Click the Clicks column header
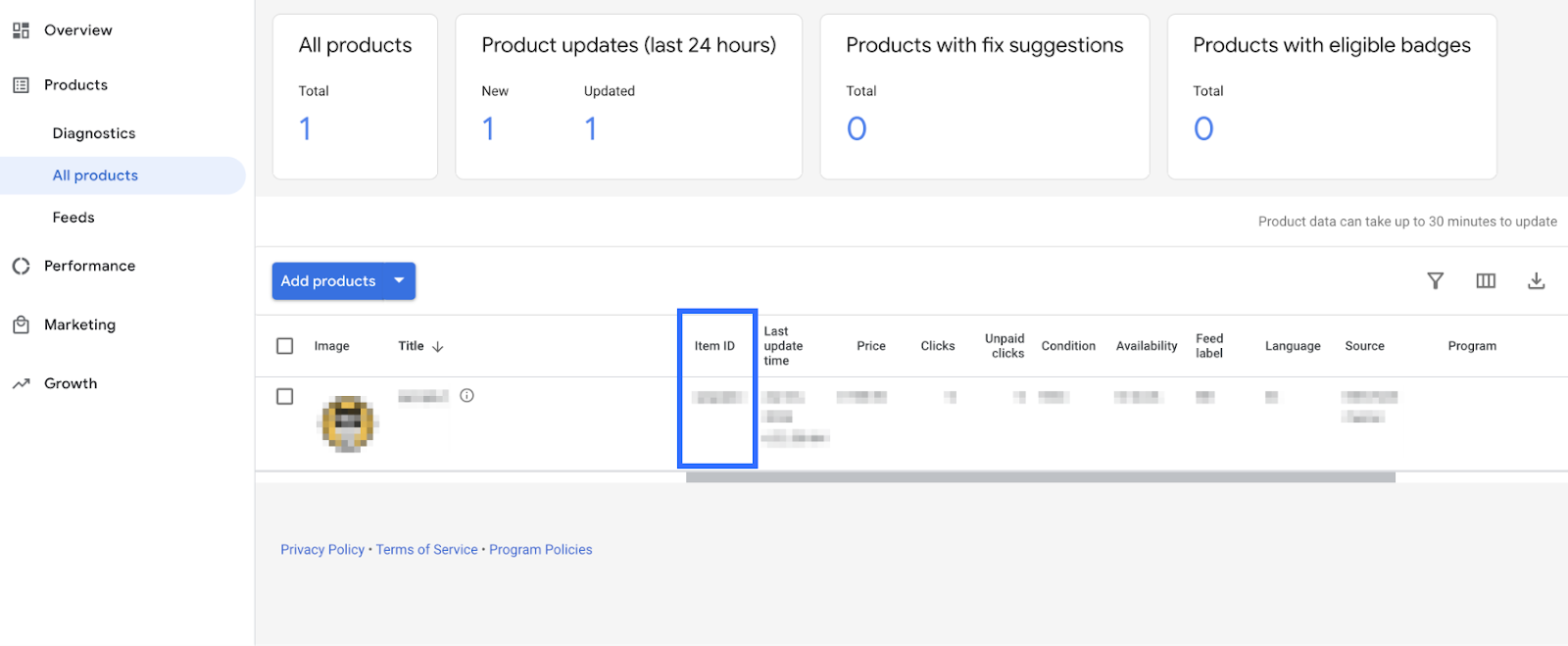Image resolution: width=1568 pixels, height=646 pixels. [x=938, y=346]
